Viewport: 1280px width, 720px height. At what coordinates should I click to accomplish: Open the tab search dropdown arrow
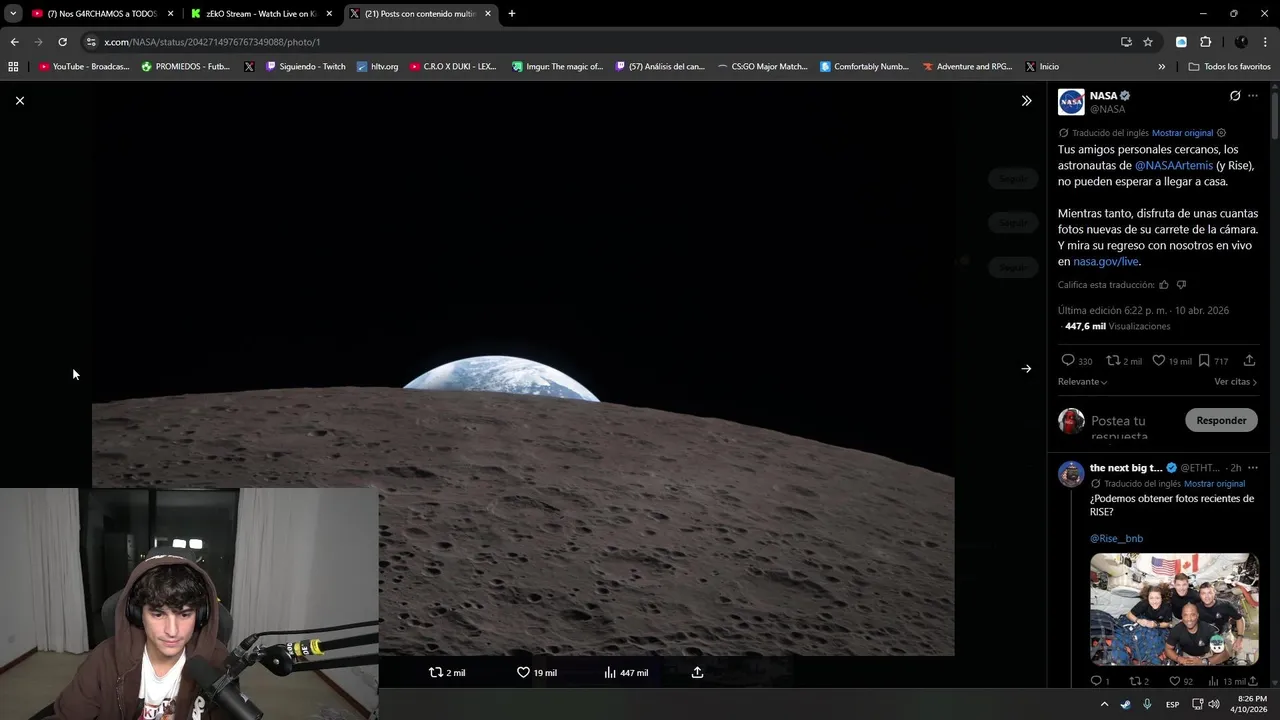pos(12,14)
